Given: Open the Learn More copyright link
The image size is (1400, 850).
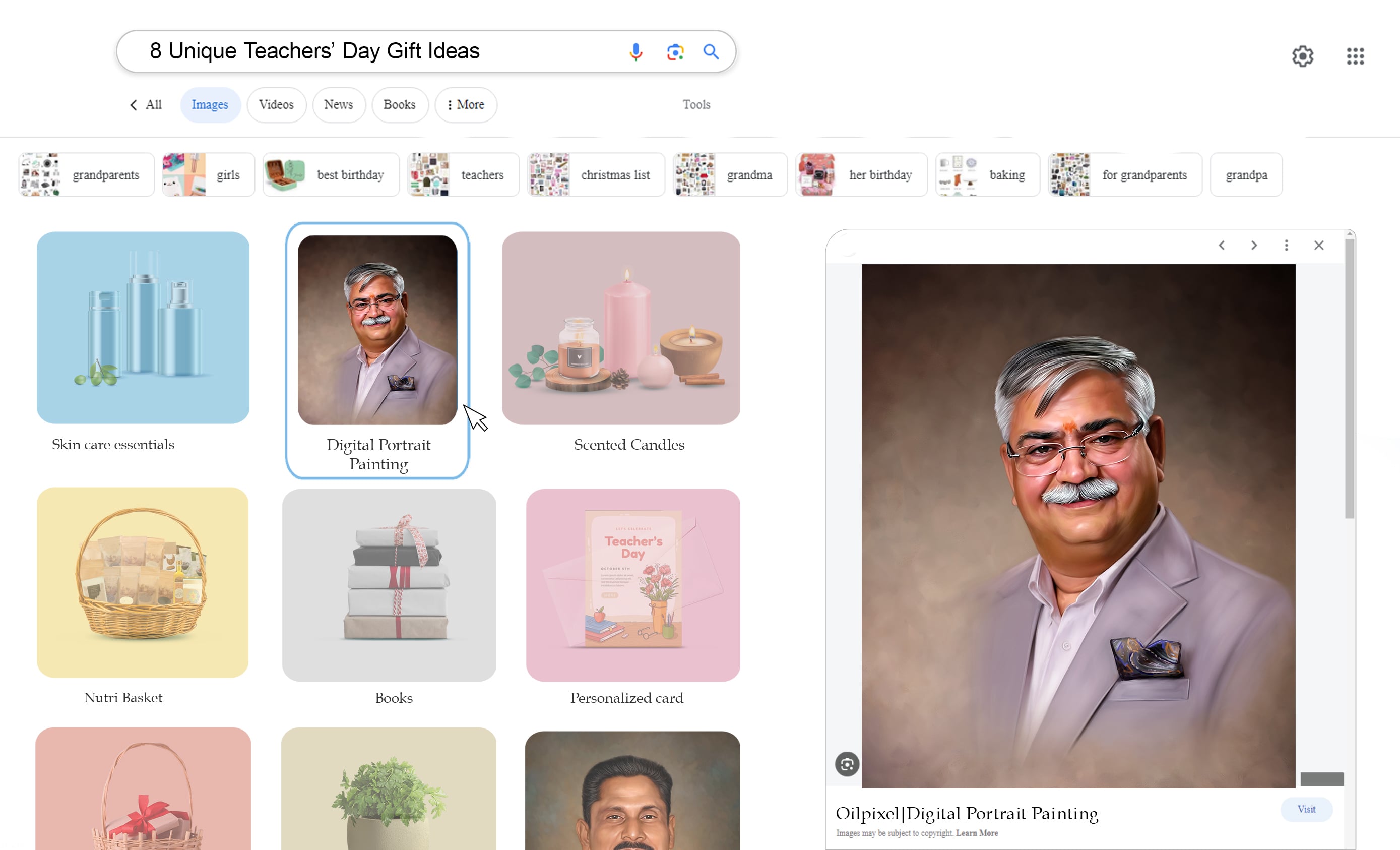Looking at the screenshot, I should click(x=977, y=833).
